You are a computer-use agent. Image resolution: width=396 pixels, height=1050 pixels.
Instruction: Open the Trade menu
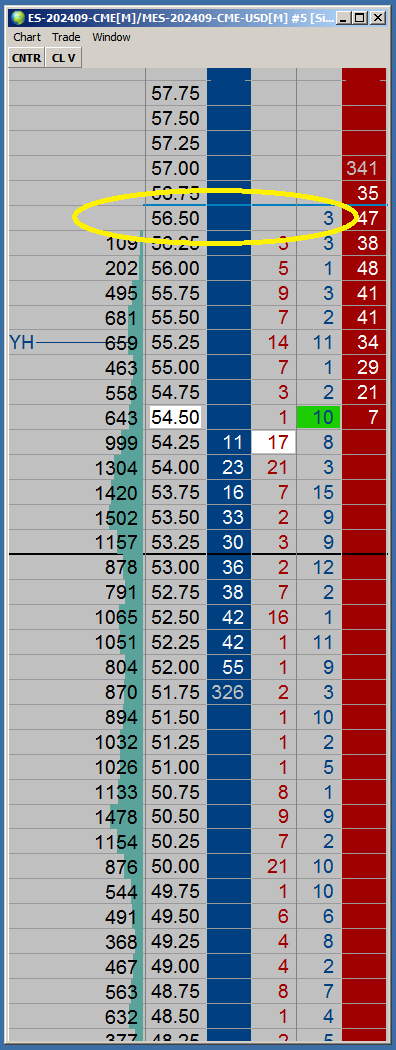(66, 38)
